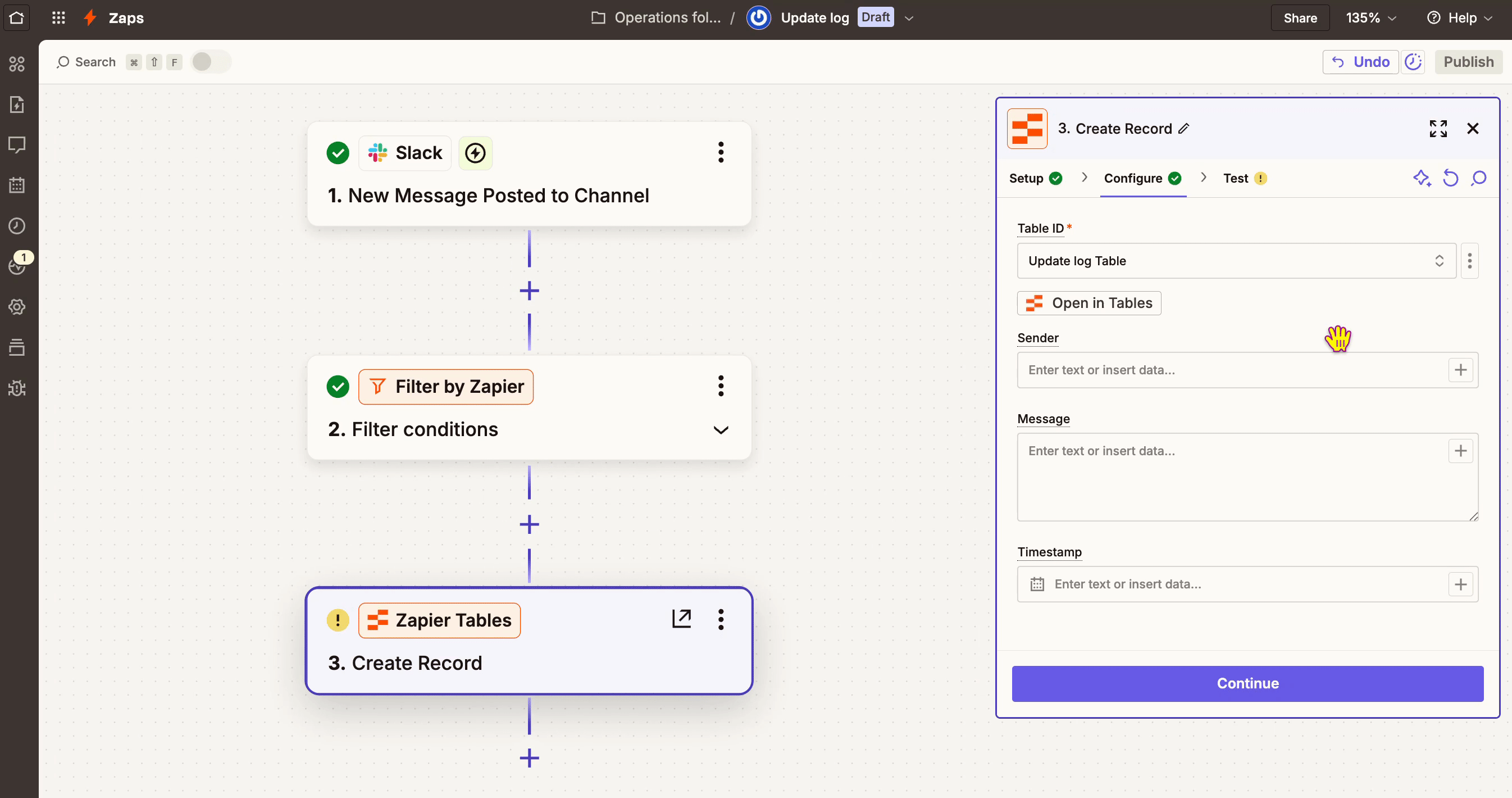The width and height of the screenshot is (1512, 798).
Task: Click the search icon in panel tabs
Action: [1478, 178]
